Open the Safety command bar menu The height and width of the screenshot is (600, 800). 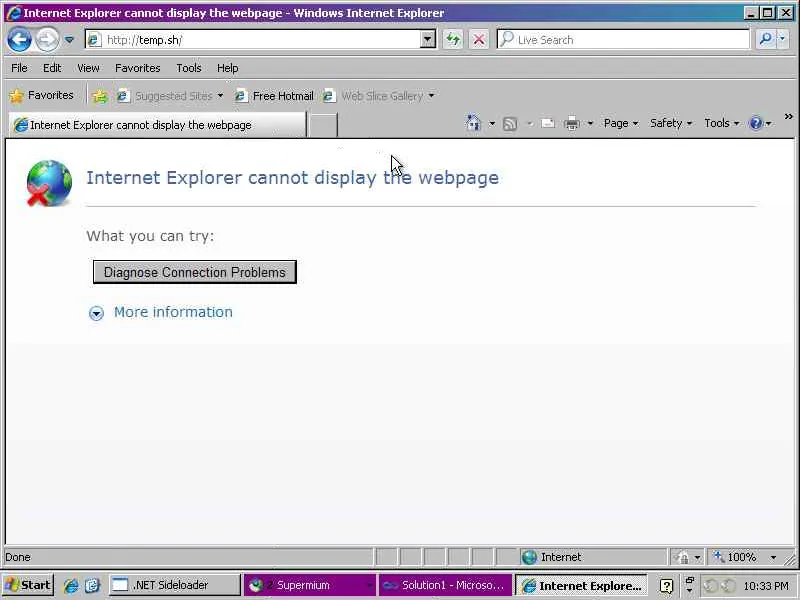coord(671,123)
